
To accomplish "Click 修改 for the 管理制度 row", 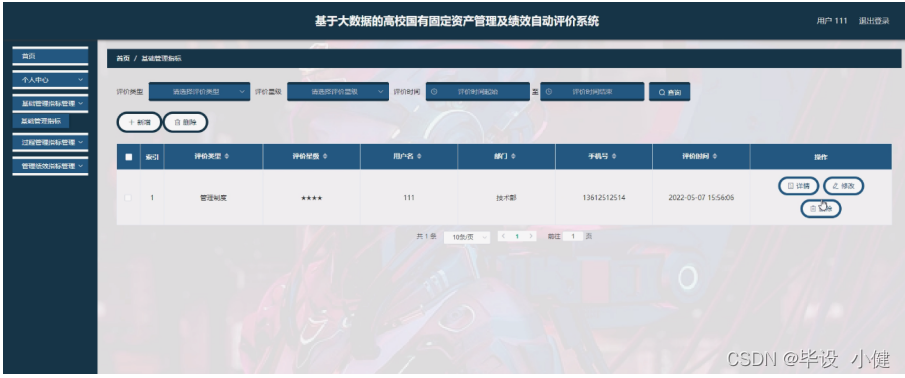I will tap(843, 186).
